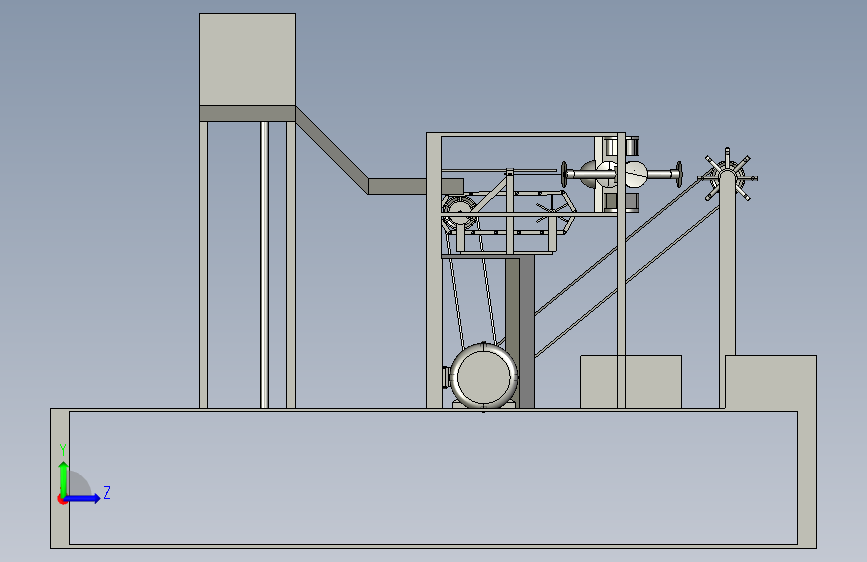The image size is (867, 562).
Task: Select the leftmost leg of the hopper tower
Action: coord(203,265)
